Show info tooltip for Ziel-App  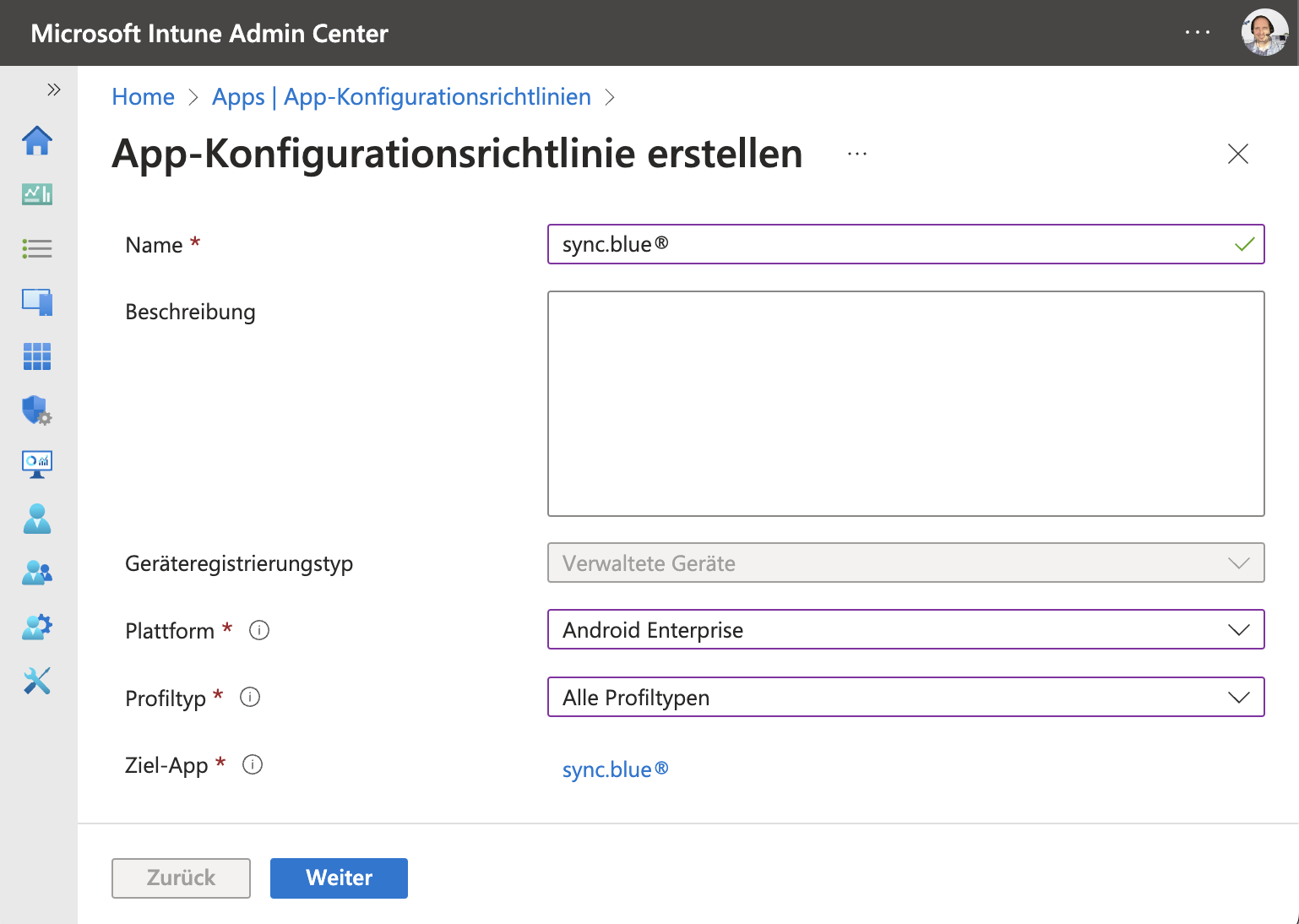coord(253,764)
